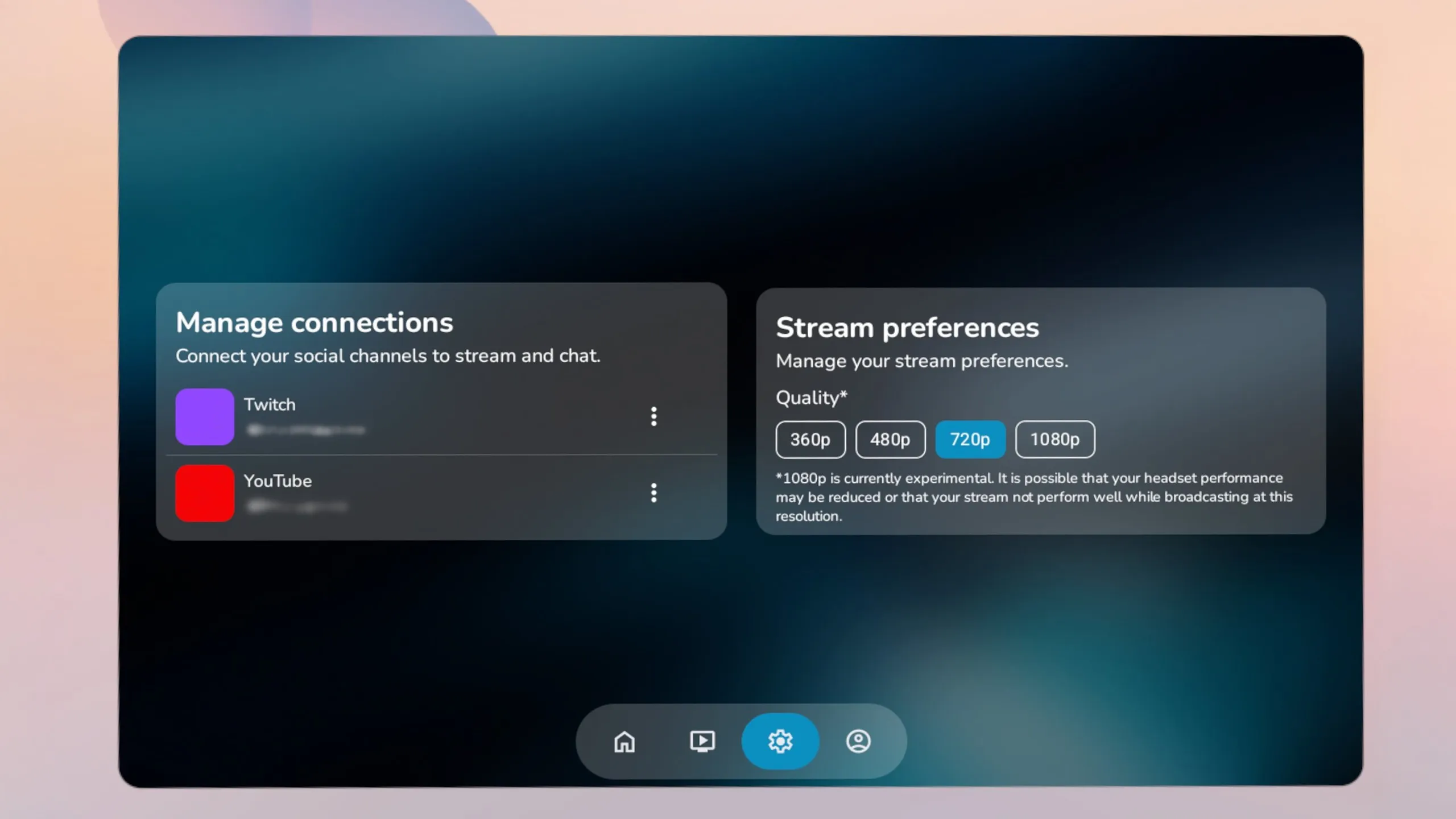Screen dimensions: 1456x819
Task: Select 480p stream quality
Action: click(890, 439)
